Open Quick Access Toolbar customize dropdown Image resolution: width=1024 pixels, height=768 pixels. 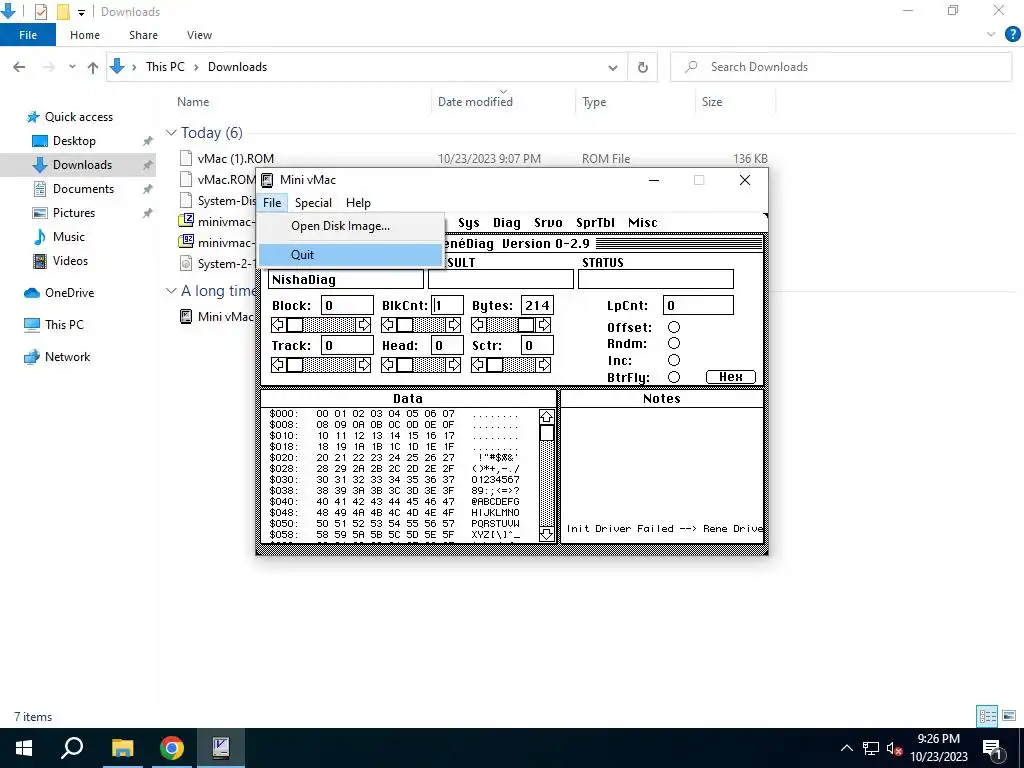(81, 12)
